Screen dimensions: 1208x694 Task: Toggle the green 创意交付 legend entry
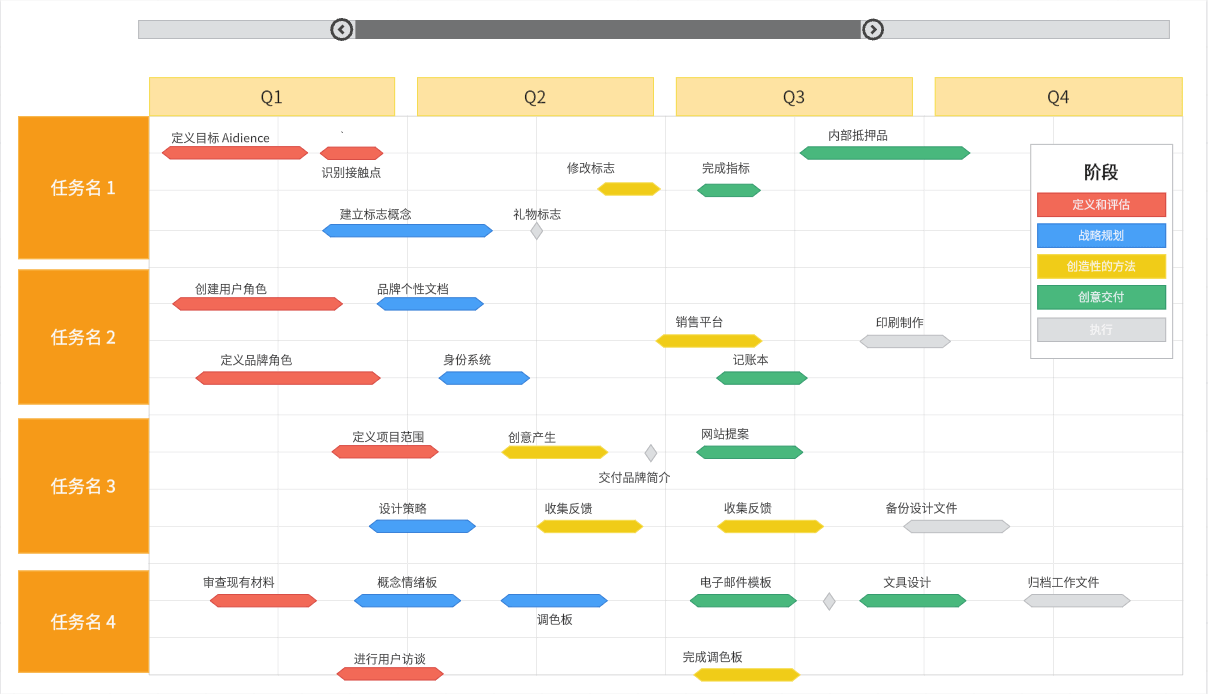(x=1101, y=297)
